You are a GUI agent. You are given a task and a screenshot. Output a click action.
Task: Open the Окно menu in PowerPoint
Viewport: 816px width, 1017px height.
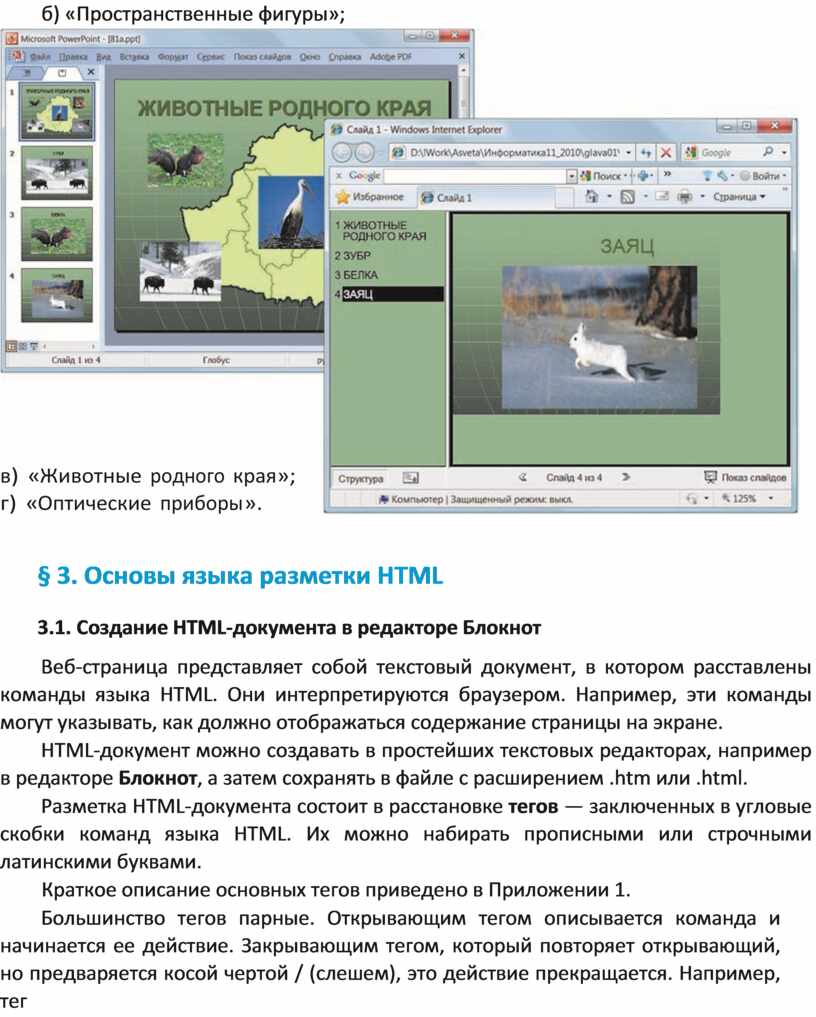point(309,57)
